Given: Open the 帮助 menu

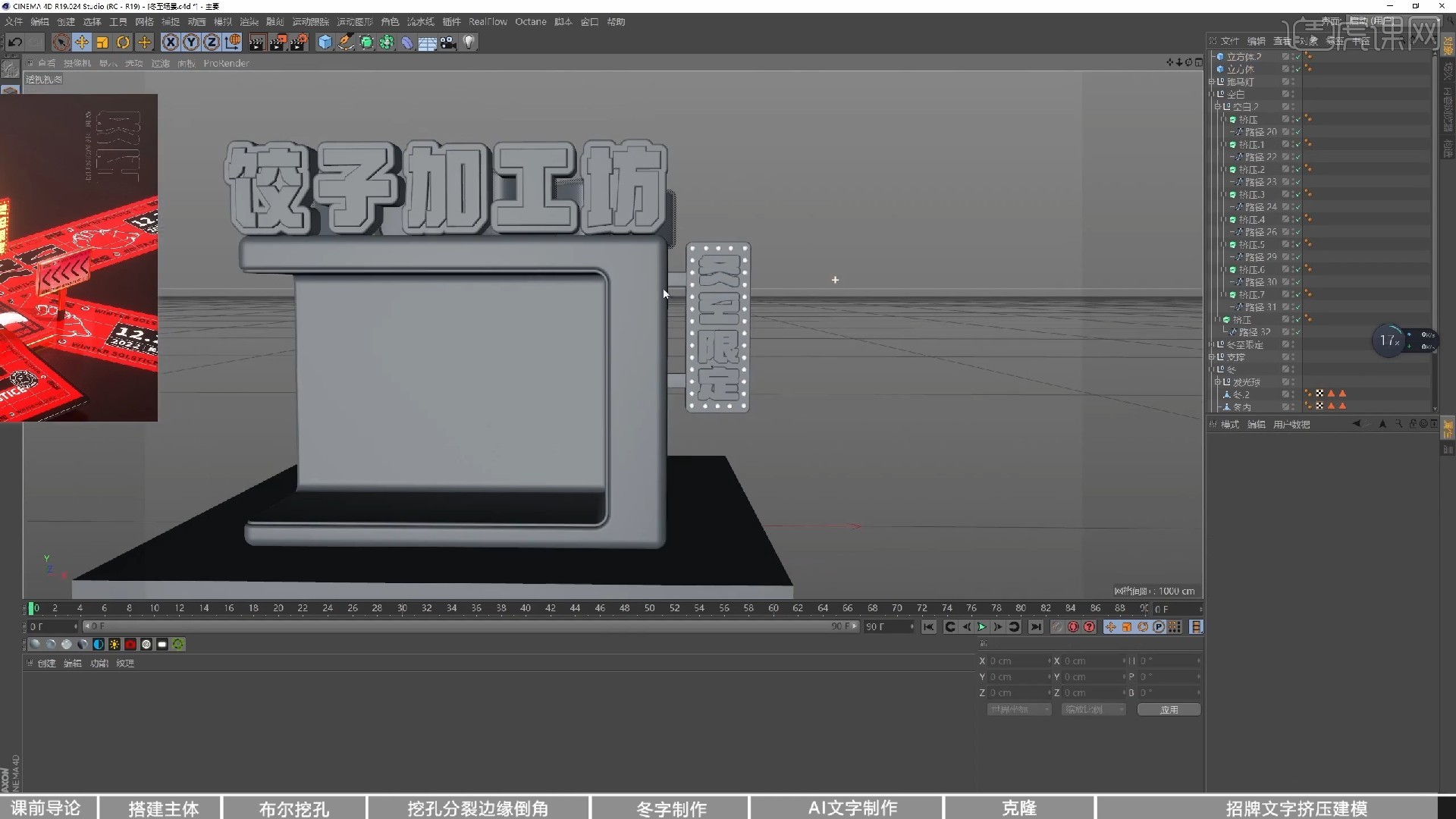Looking at the screenshot, I should click(x=616, y=22).
